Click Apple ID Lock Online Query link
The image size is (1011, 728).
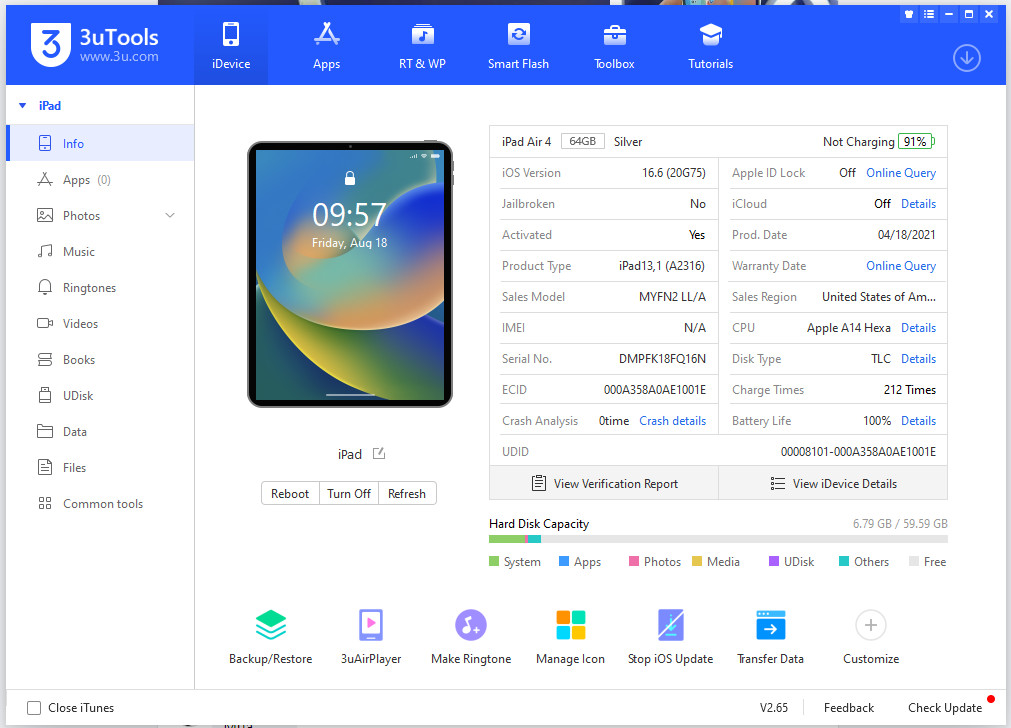[x=901, y=173]
